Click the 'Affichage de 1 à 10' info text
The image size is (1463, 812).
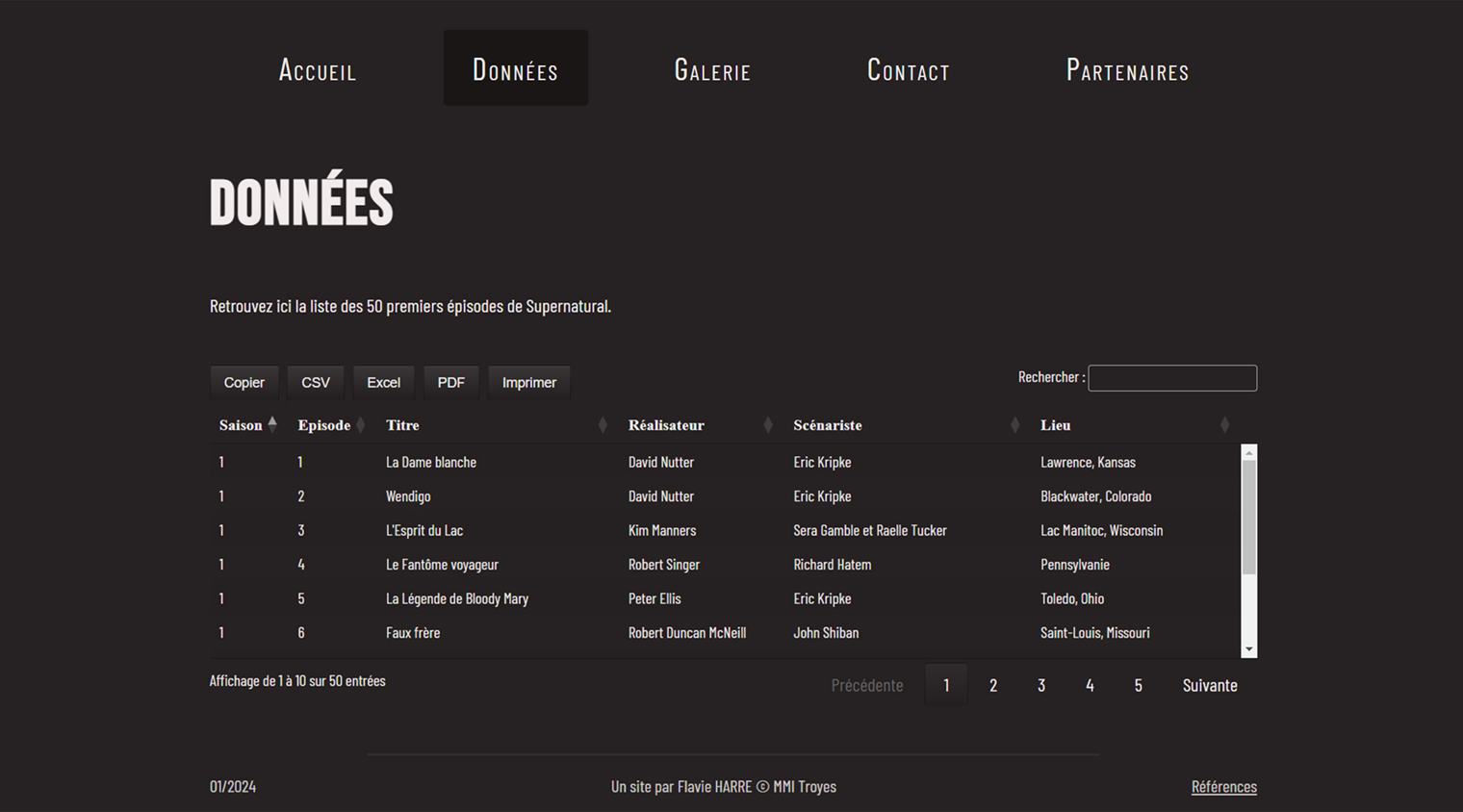[x=297, y=681]
